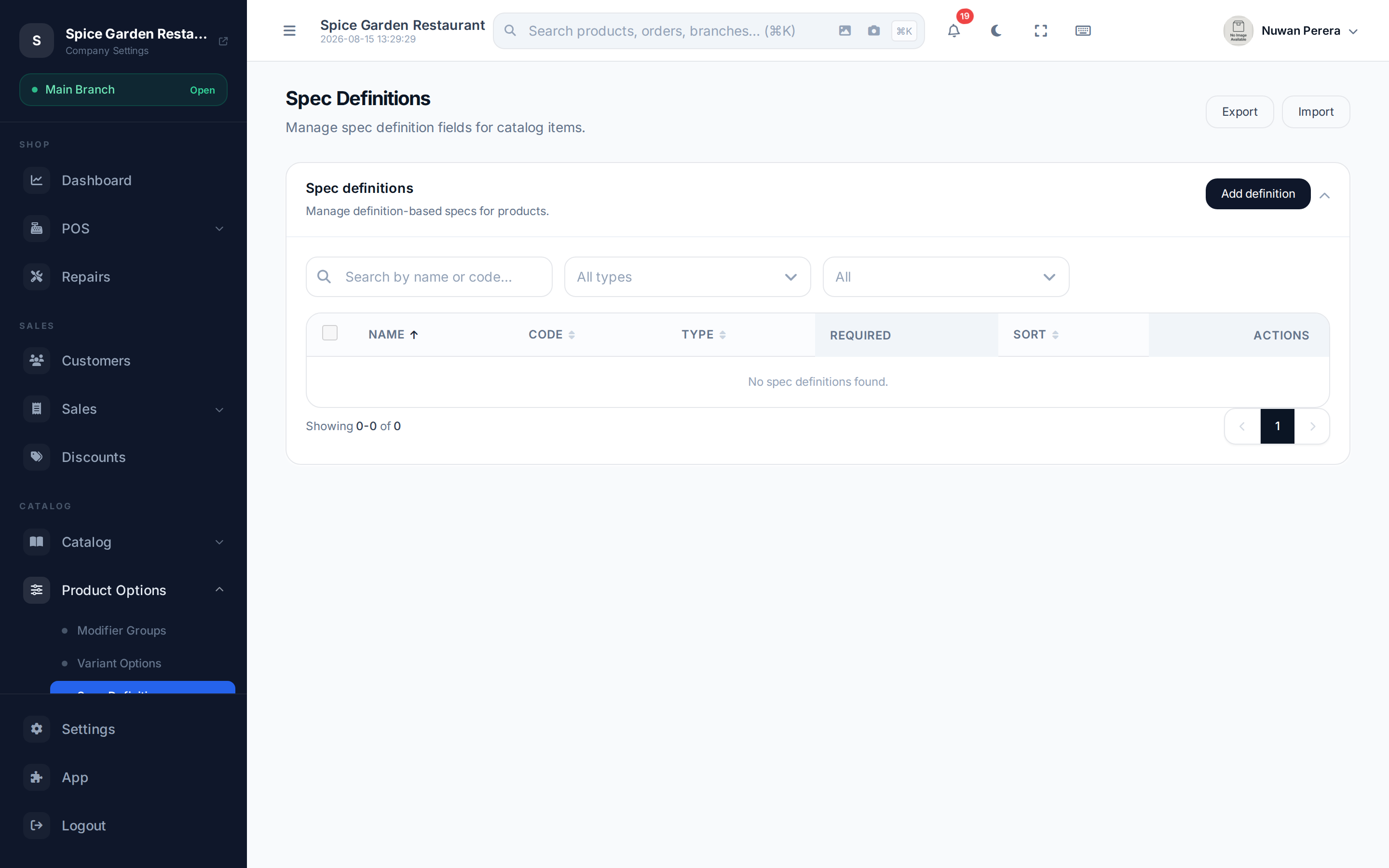Sort table by Type column
The height and width of the screenshot is (868, 1389).
tap(704, 335)
